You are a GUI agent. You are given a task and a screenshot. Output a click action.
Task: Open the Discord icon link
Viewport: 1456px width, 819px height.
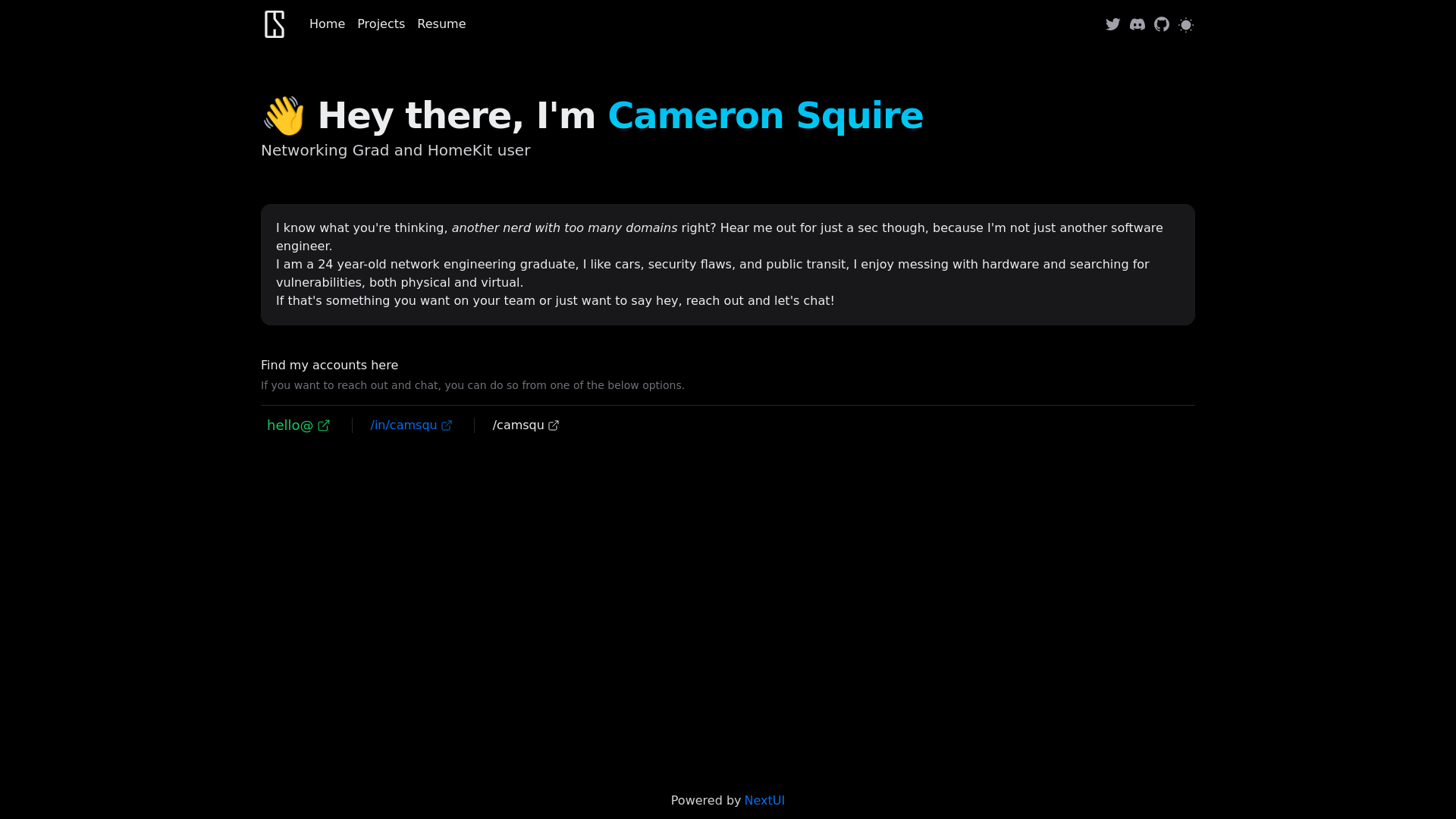tap(1137, 24)
